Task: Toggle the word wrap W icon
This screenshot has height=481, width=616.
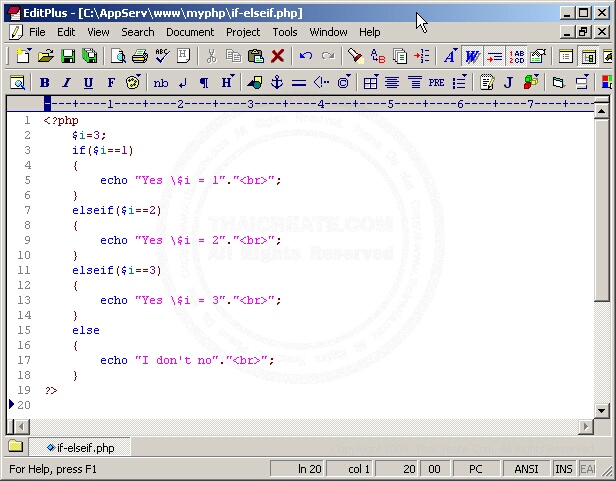Action: [472, 57]
